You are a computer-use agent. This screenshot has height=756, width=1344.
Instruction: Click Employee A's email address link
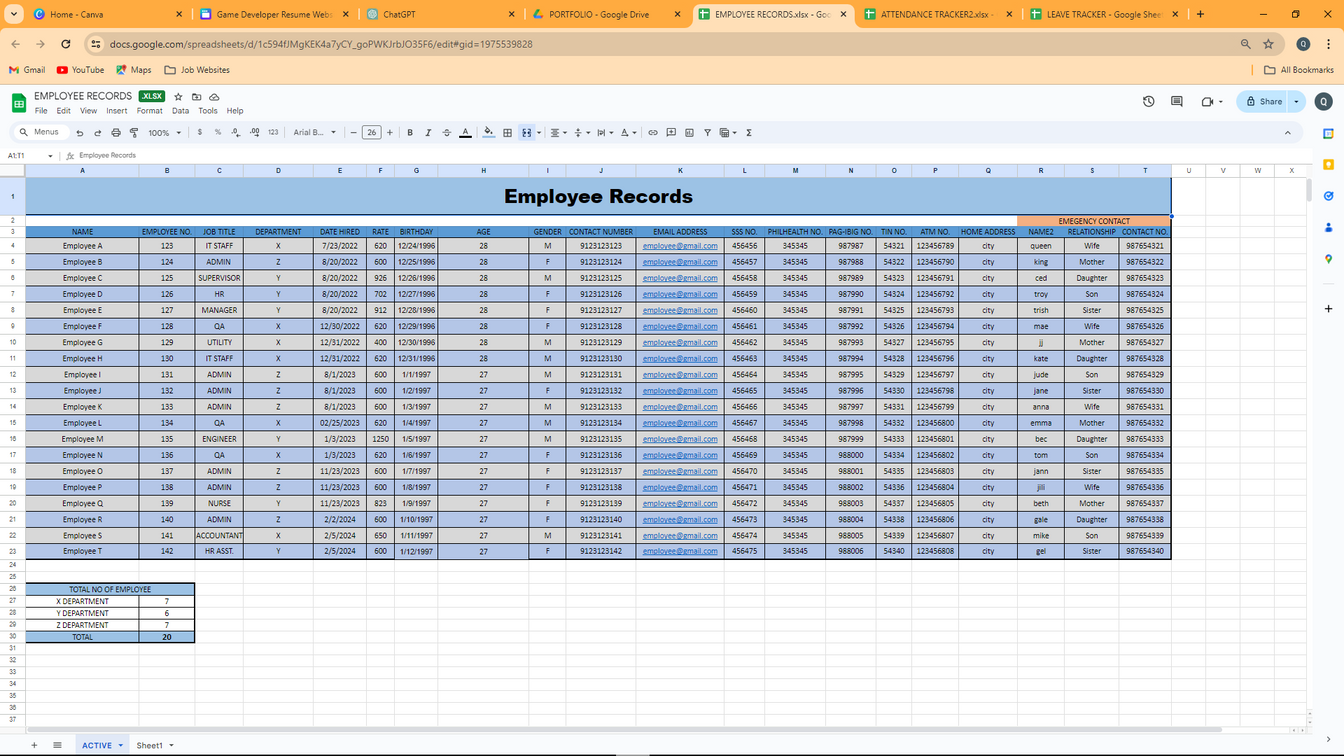click(x=680, y=246)
